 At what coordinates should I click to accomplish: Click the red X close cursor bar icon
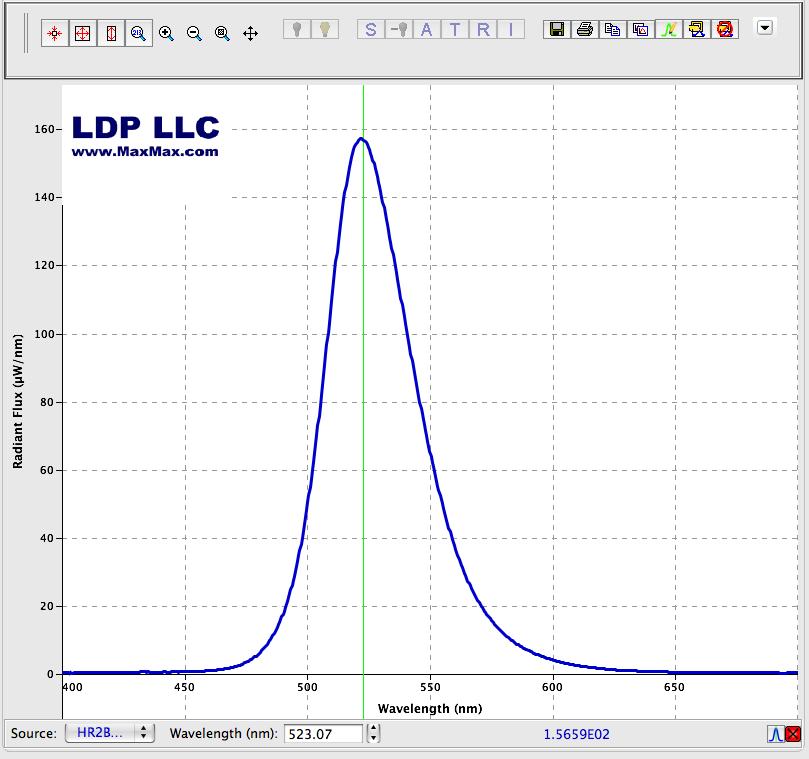pyautogui.click(x=792, y=734)
